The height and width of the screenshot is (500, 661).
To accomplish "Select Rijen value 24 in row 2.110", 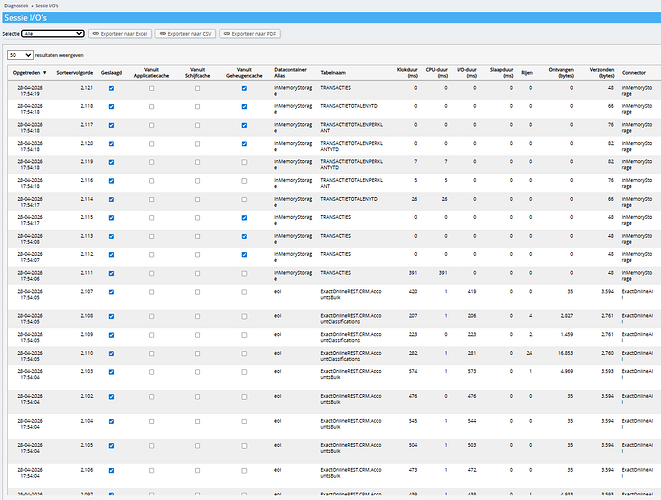I will [x=529, y=353].
